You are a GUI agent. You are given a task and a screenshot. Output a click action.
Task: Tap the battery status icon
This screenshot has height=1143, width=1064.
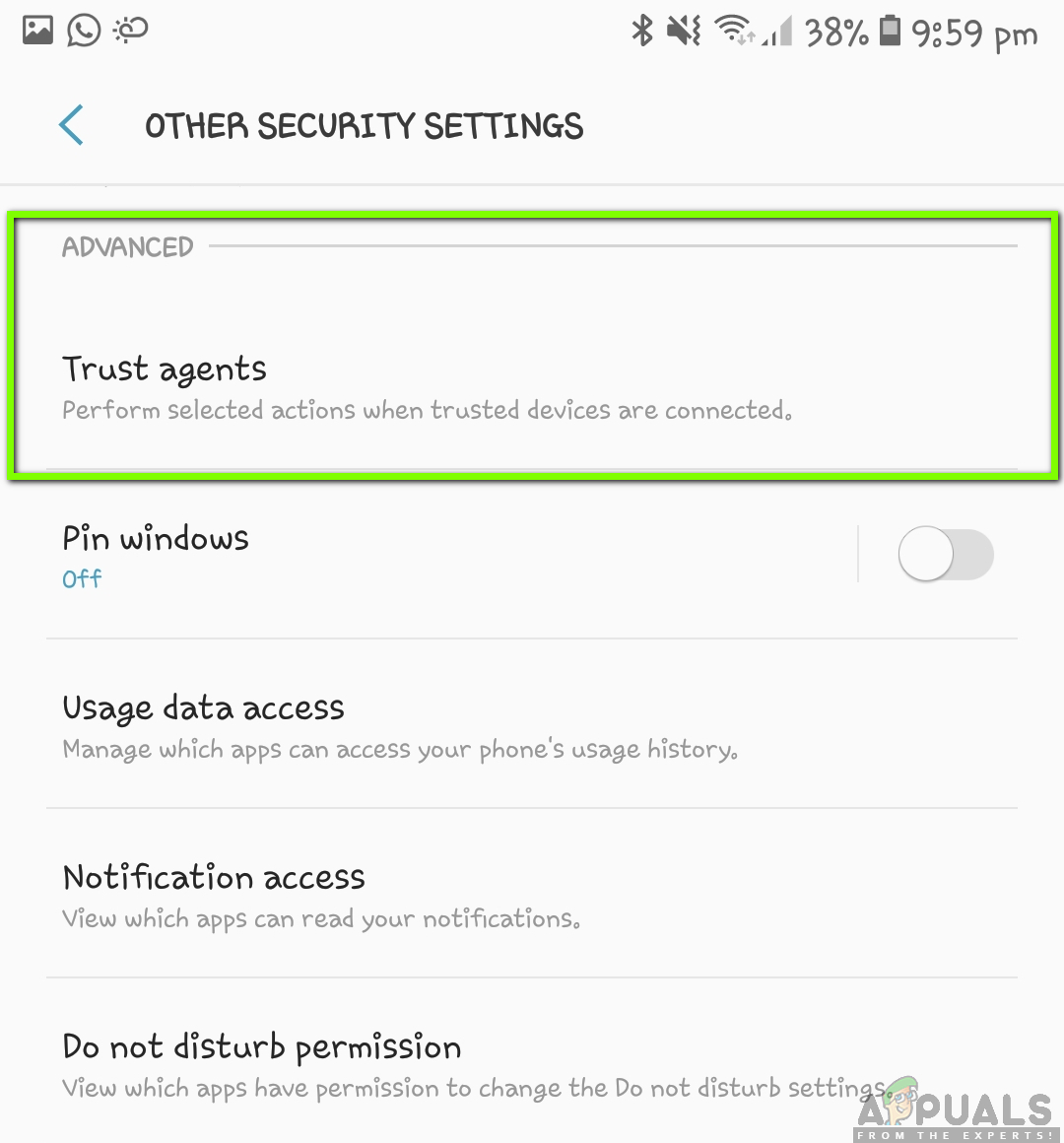tap(890, 32)
